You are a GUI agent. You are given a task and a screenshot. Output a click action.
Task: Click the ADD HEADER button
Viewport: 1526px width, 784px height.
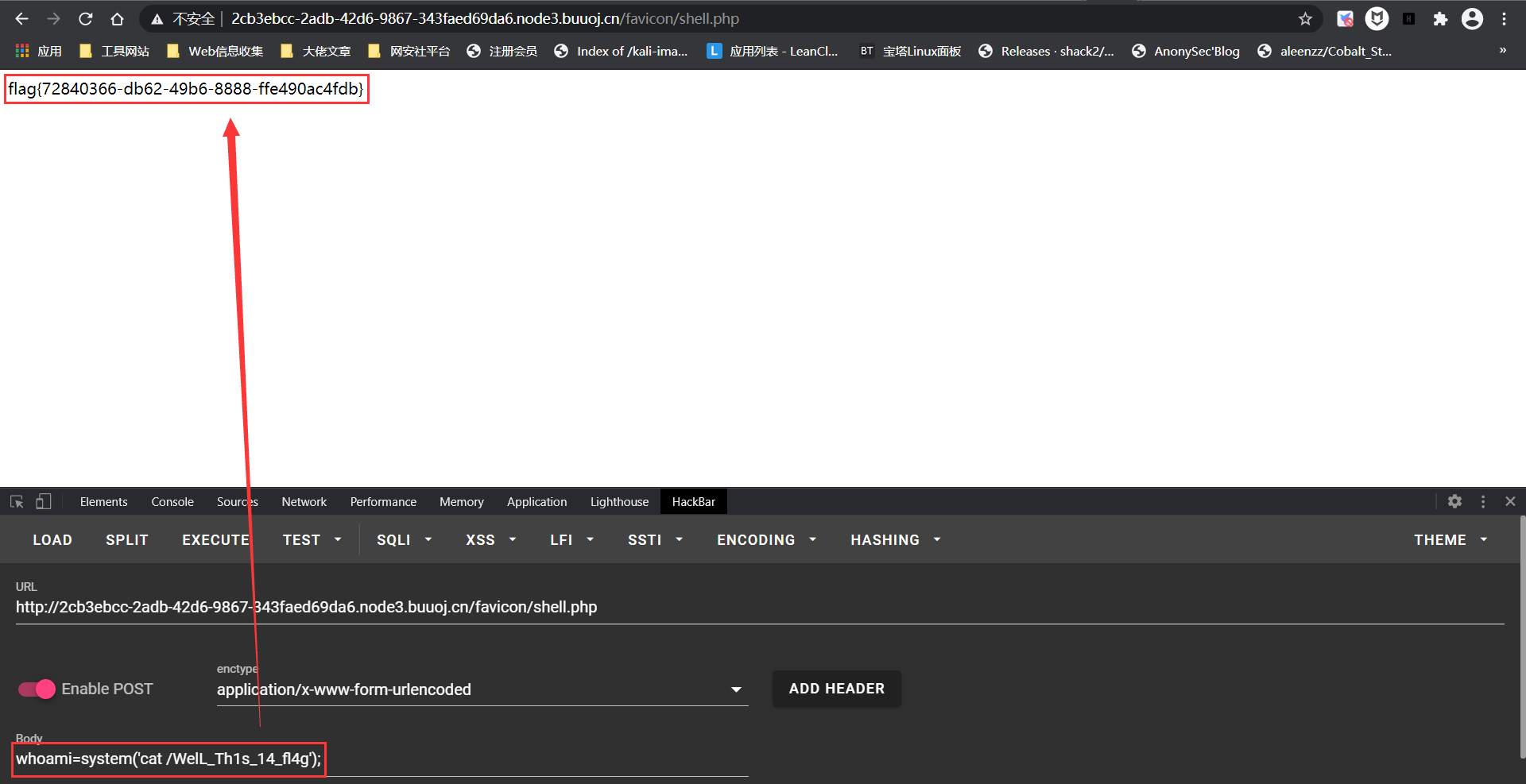click(836, 689)
